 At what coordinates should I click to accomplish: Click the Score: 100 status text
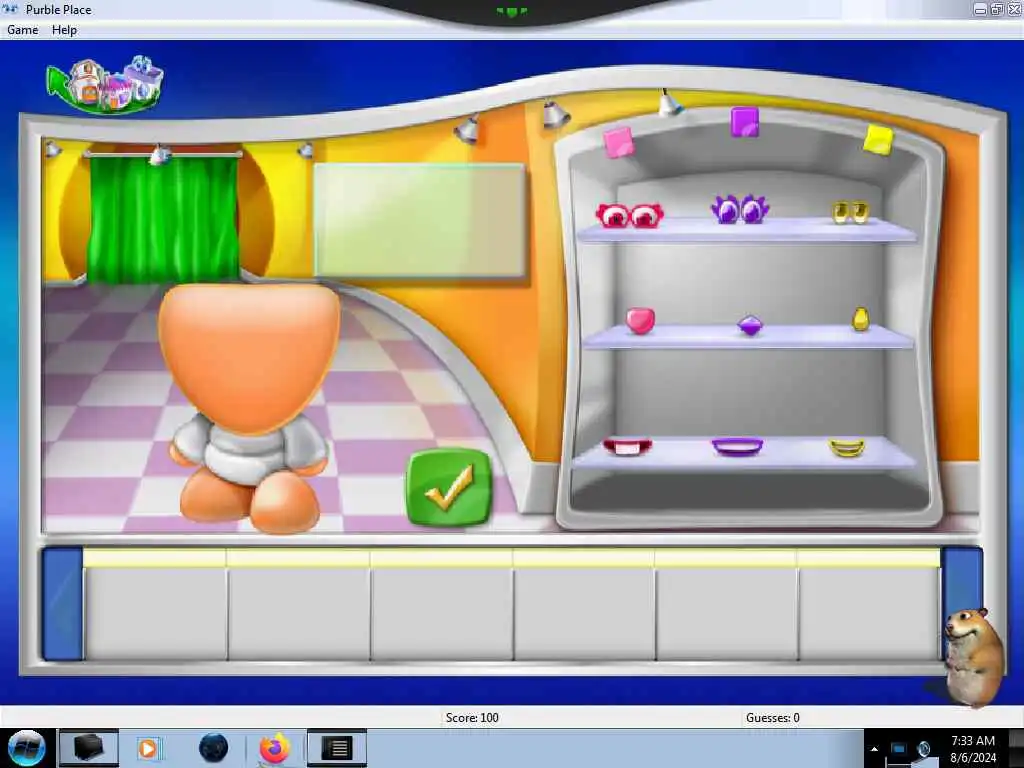point(472,718)
